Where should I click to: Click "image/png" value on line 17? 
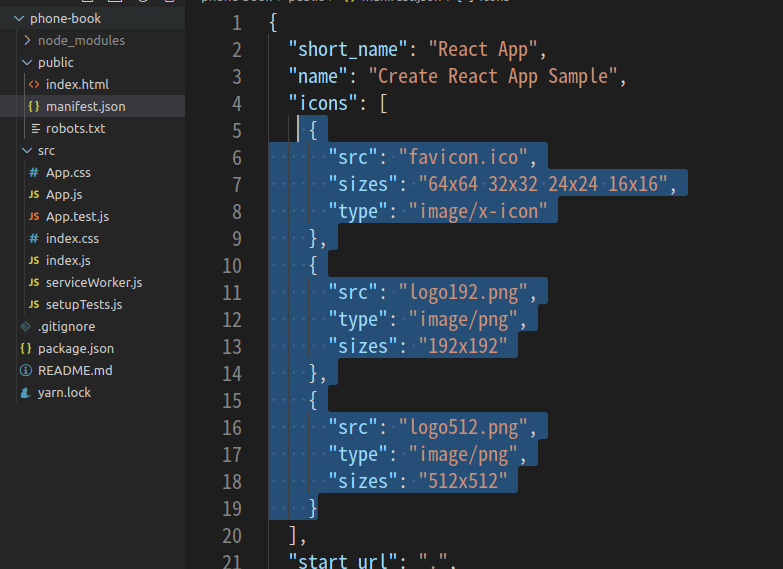[x=463, y=455]
